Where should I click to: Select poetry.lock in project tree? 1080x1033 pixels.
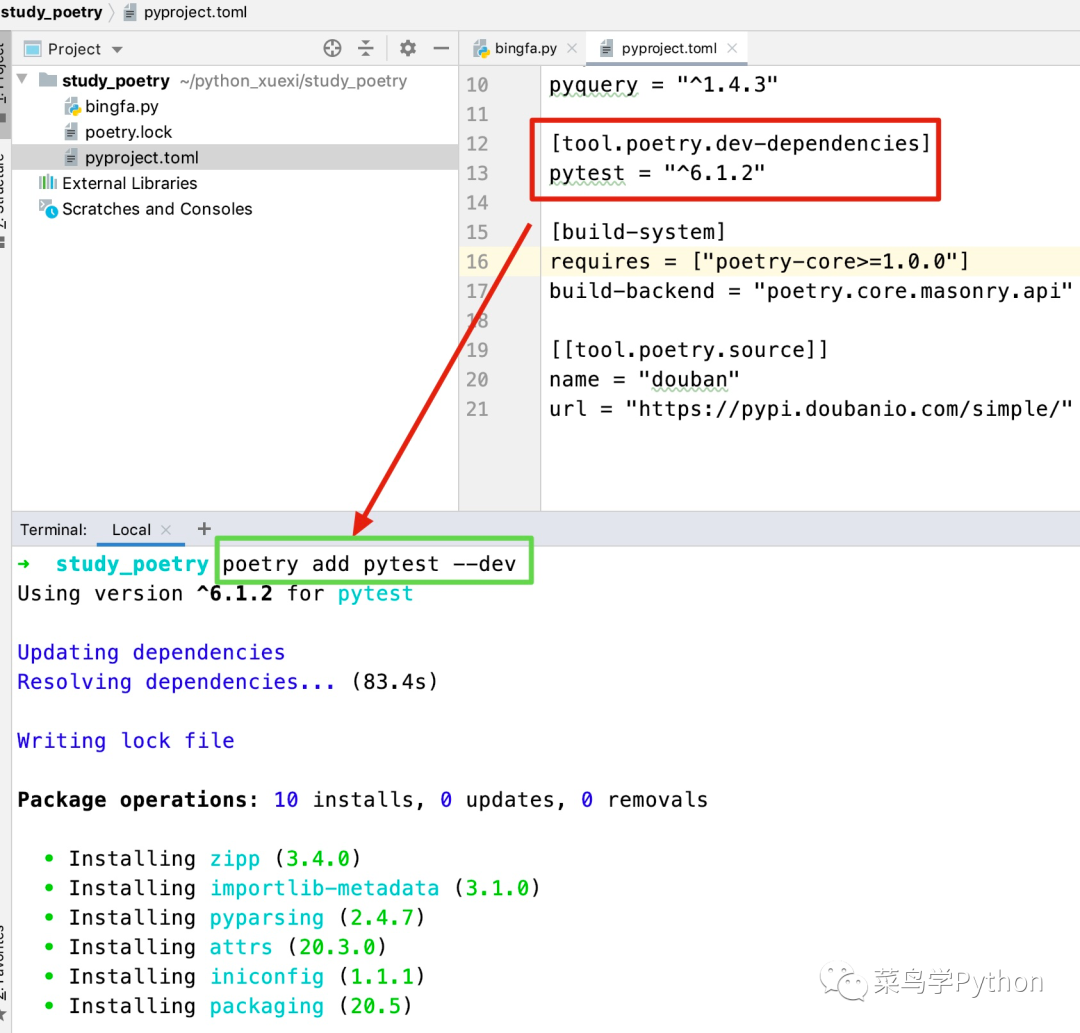tap(128, 132)
